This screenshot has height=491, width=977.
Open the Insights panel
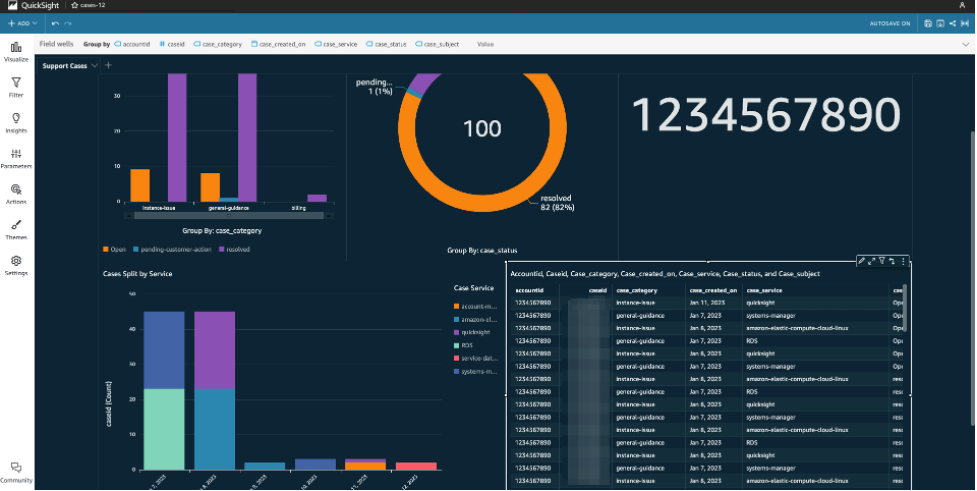pyautogui.click(x=16, y=123)
